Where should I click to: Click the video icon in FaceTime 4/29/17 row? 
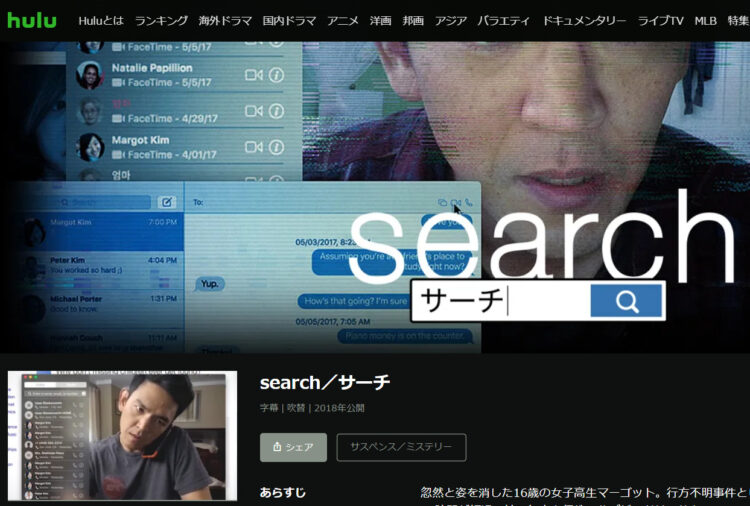254,111
